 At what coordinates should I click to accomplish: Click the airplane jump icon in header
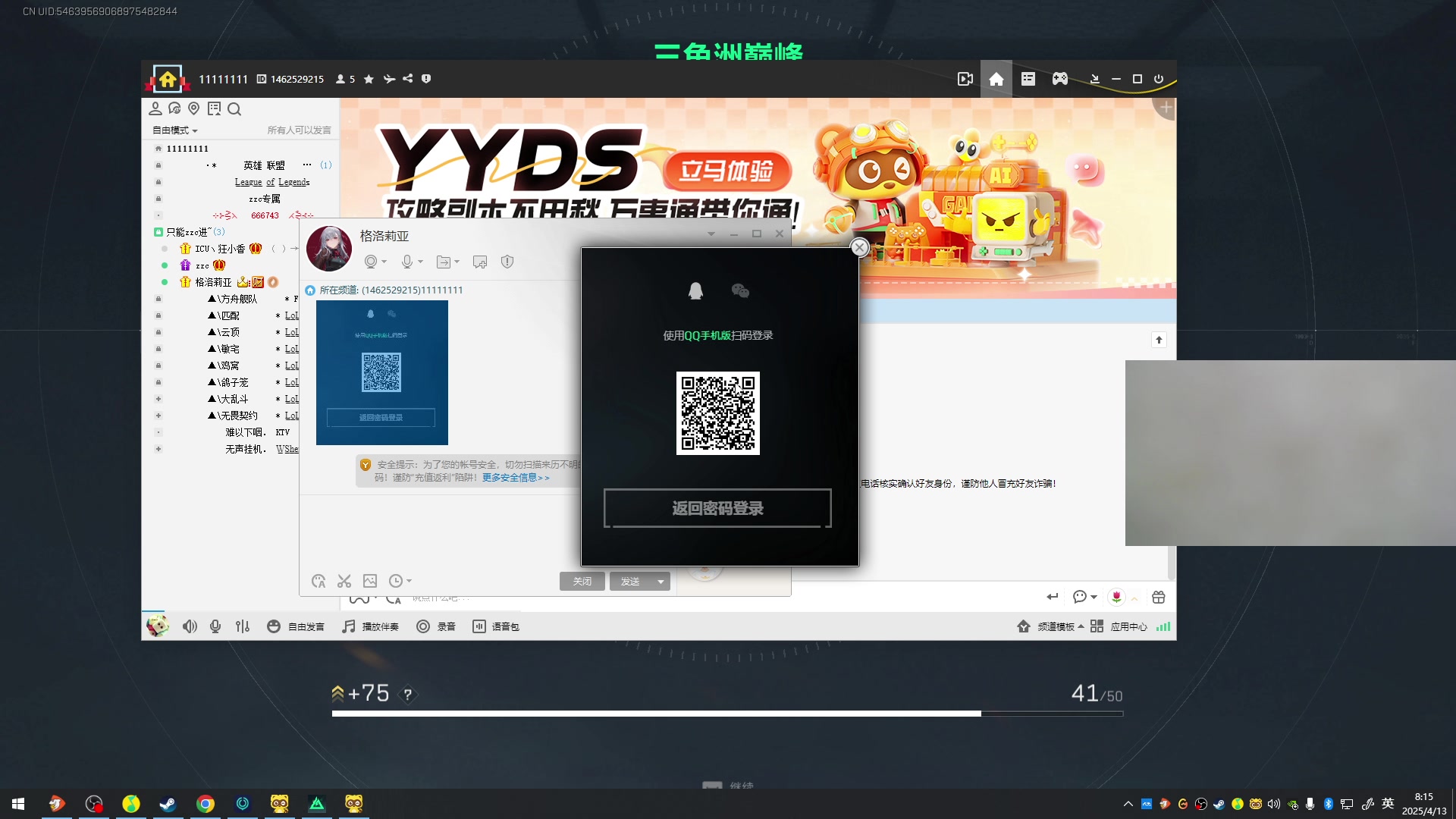[x=389, y=79]
